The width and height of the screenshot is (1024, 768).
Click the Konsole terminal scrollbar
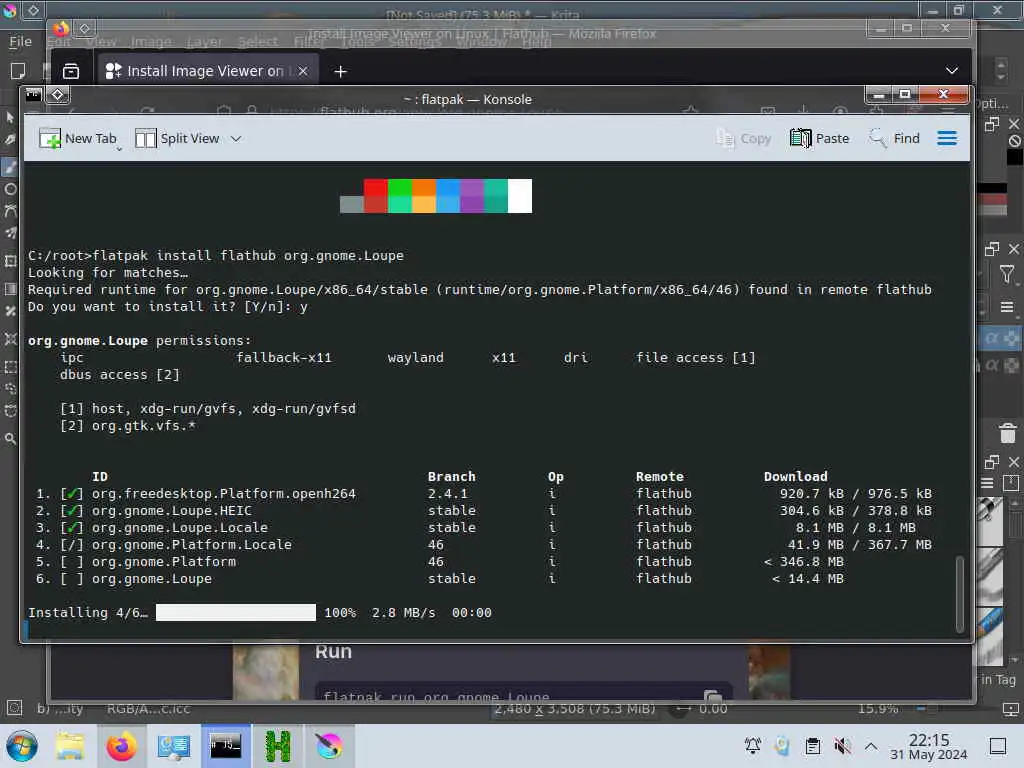tap(959, 594)
